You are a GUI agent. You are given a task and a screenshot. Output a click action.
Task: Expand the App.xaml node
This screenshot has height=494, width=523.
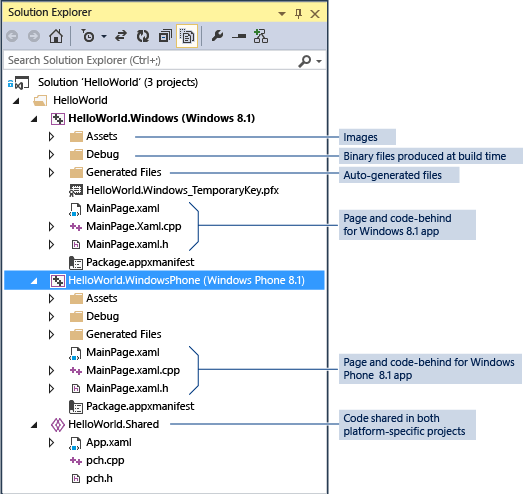(x=51, y=443)
